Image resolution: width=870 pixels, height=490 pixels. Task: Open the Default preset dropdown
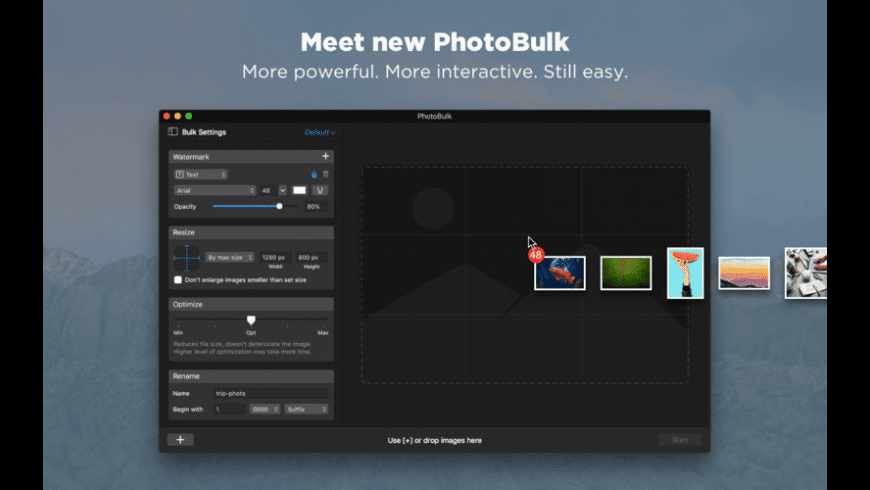coord(320,132)
